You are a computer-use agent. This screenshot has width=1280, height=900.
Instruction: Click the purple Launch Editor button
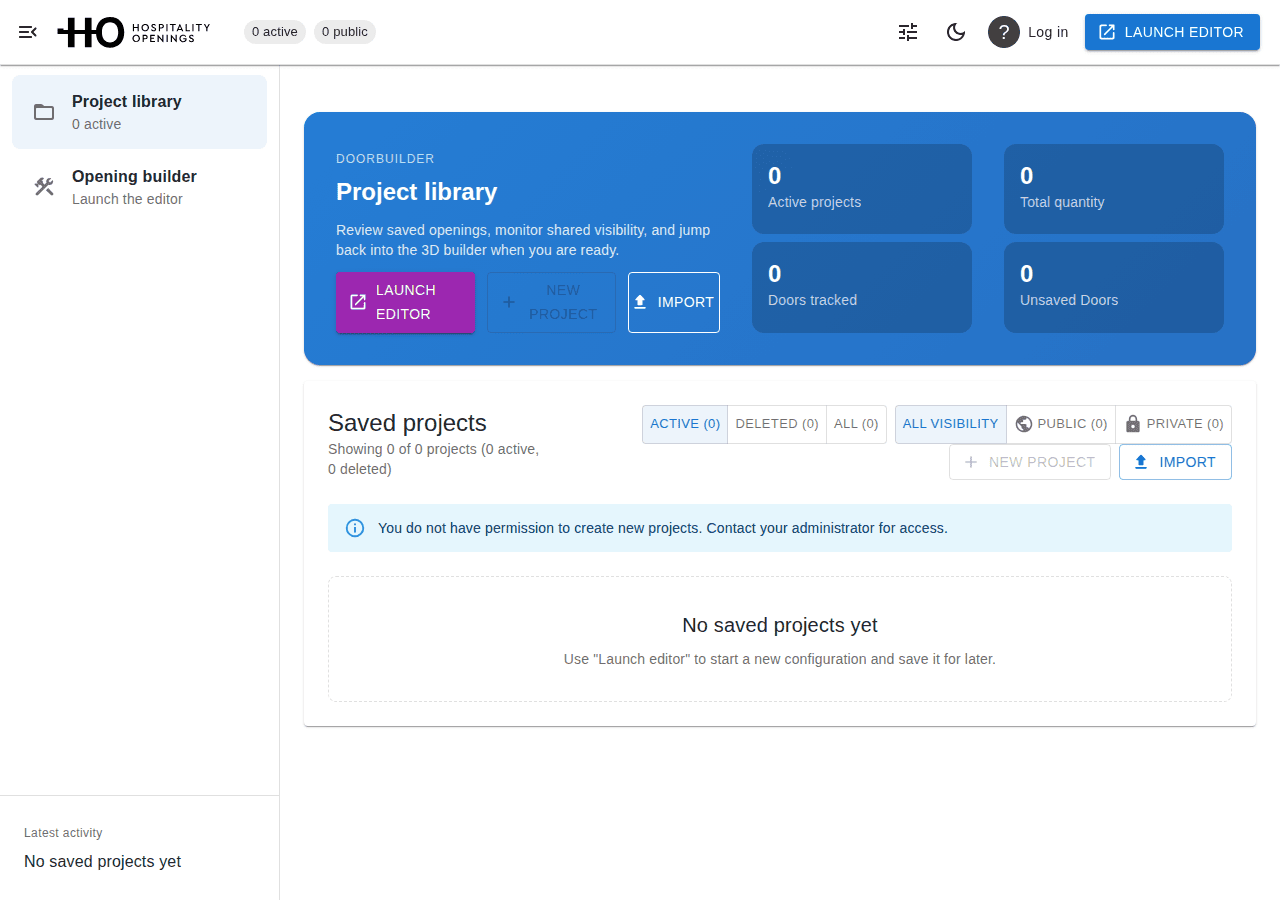pos(405,302)
